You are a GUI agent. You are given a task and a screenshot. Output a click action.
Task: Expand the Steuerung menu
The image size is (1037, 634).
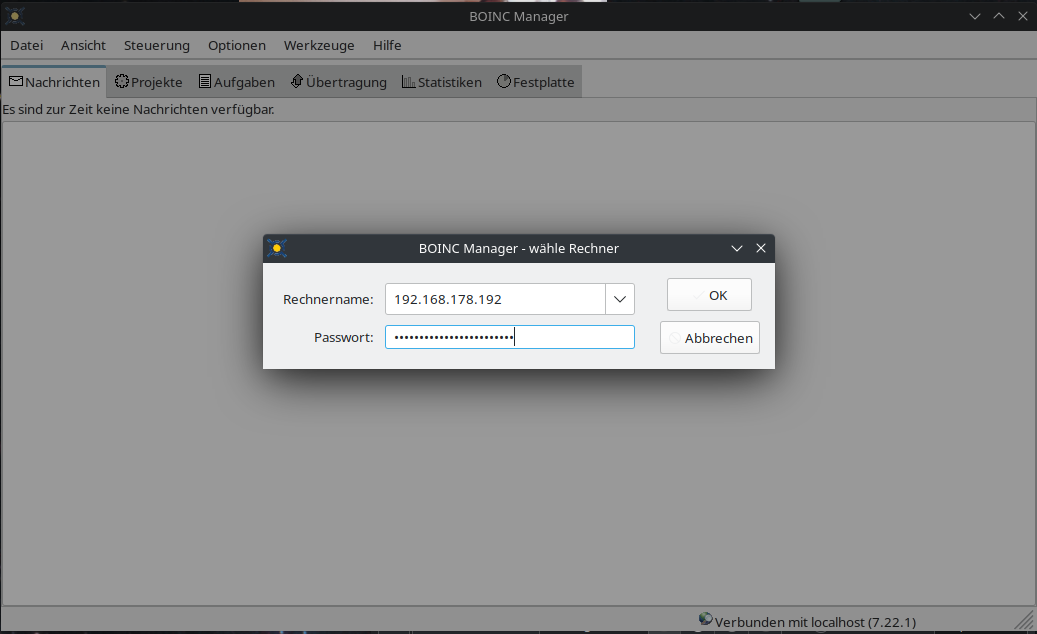(157, 45)
